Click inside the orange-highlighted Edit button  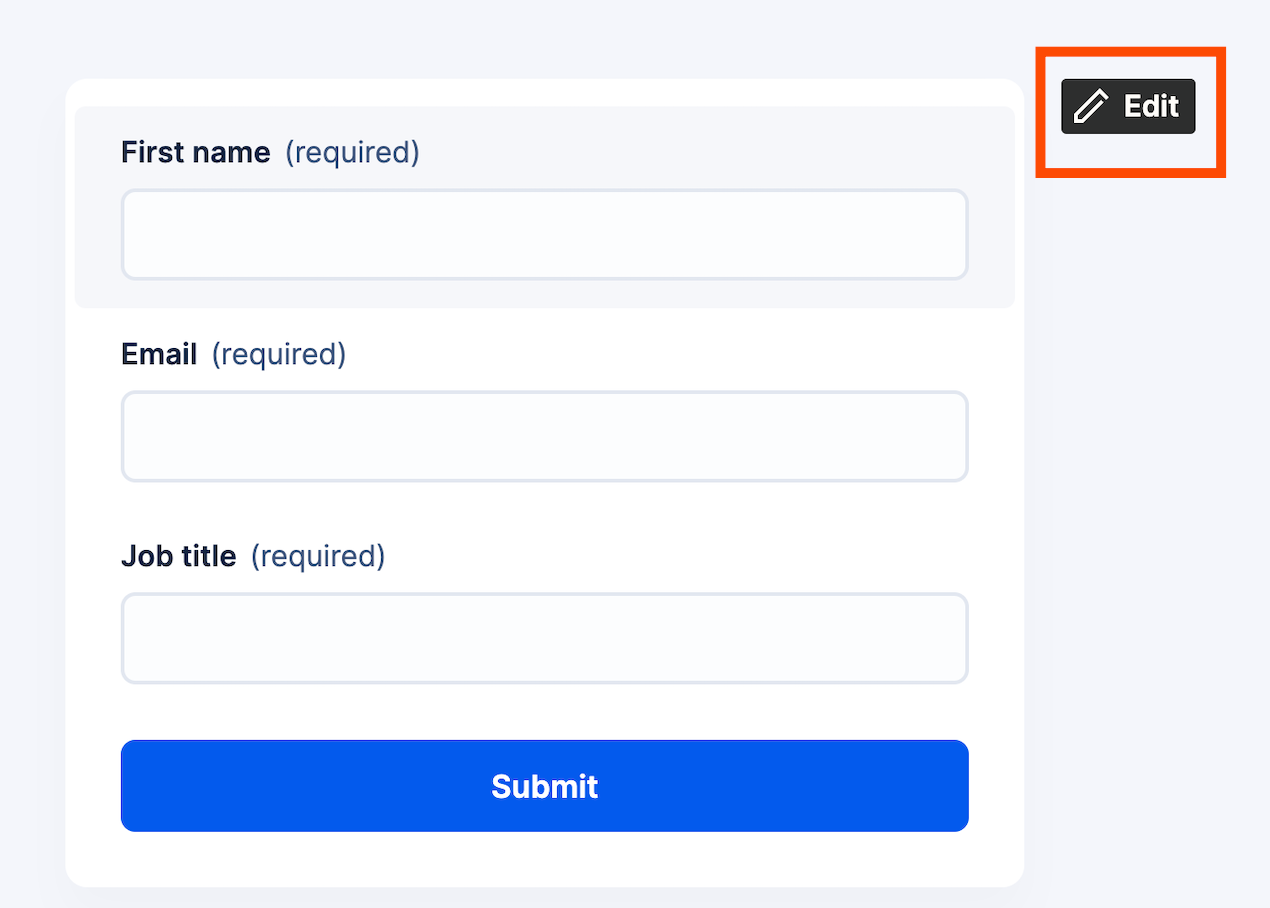(1127, 105)
